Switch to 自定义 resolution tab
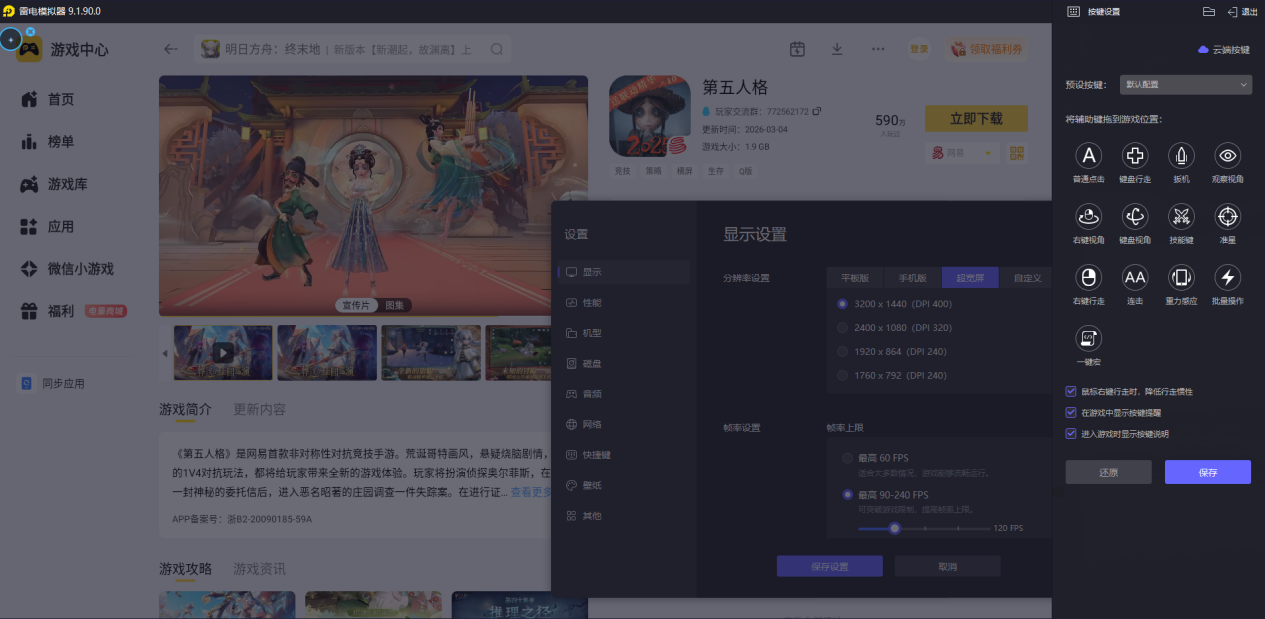 (1027, 278)
